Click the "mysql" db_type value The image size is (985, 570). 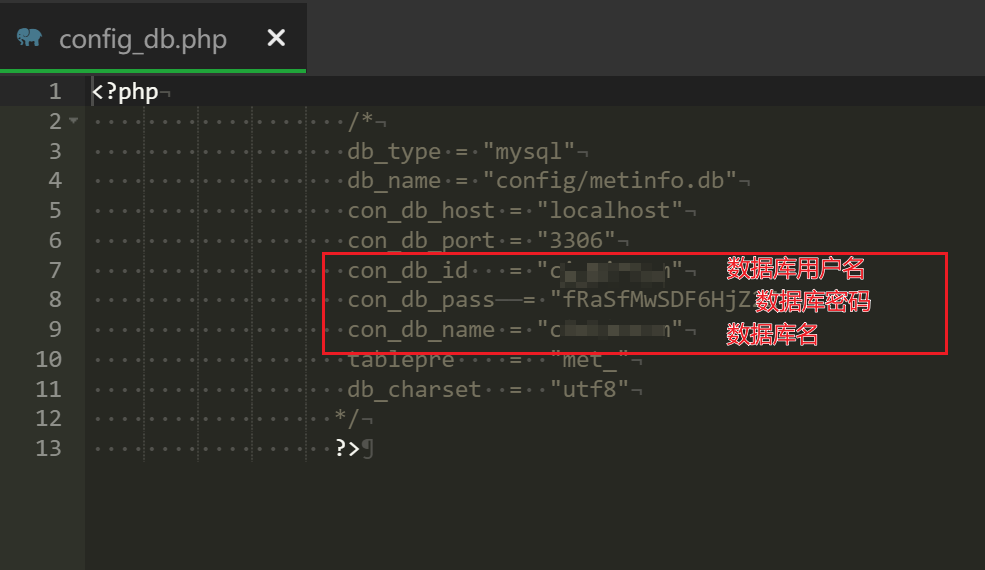point(529,152)
